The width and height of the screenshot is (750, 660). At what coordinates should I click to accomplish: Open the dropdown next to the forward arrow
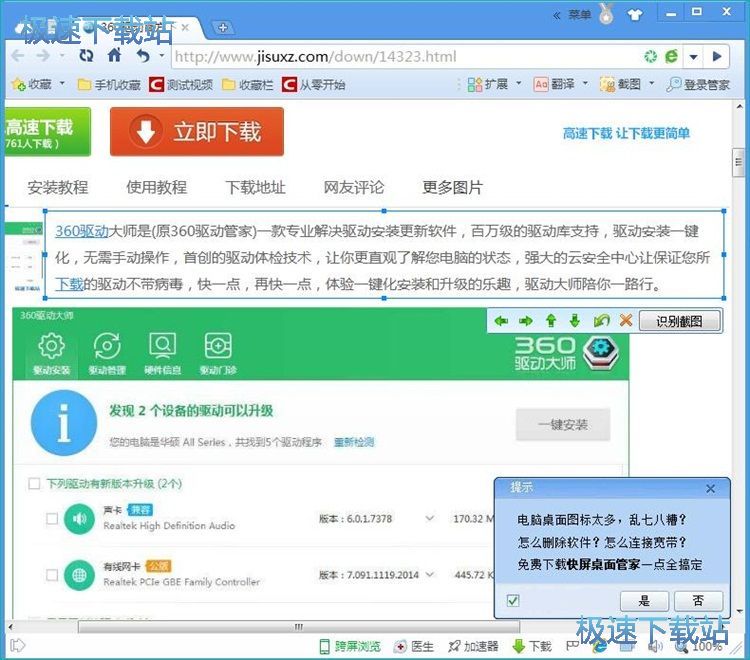(62, 56)
